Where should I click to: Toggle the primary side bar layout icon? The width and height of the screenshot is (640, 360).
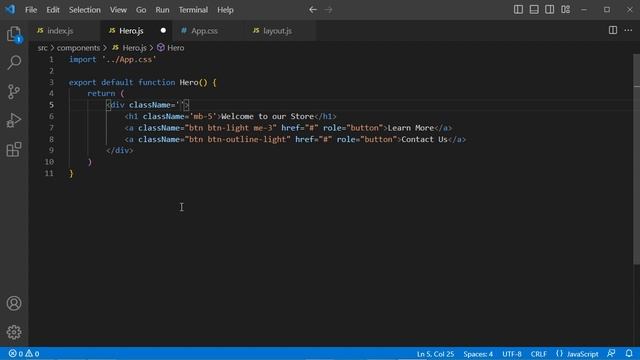click(x=518, y=9)
